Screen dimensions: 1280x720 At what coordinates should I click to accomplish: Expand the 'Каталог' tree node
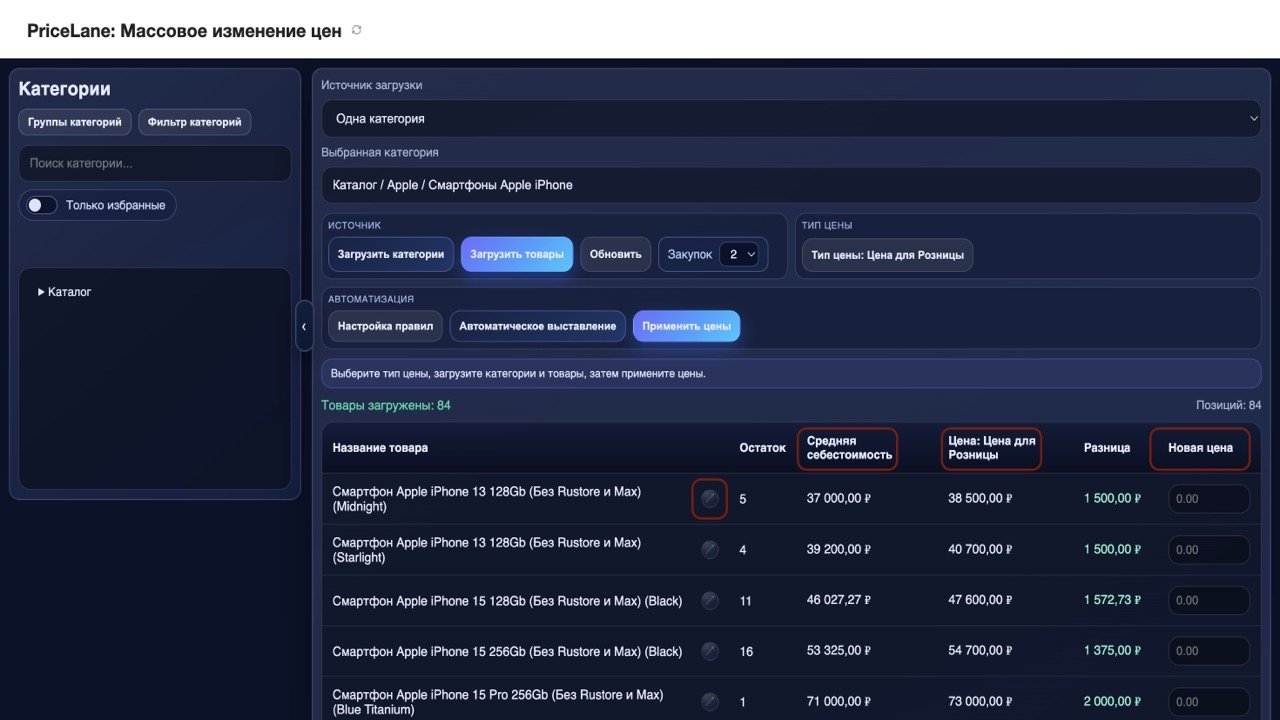point(42,292)
